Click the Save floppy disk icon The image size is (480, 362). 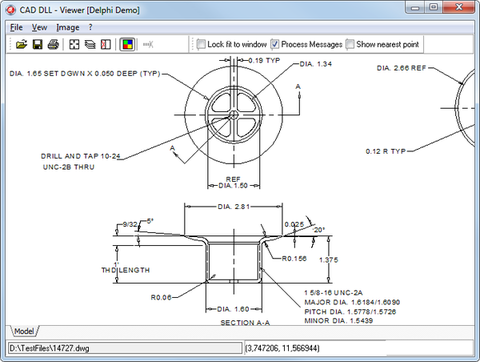[x=38, y=44]
